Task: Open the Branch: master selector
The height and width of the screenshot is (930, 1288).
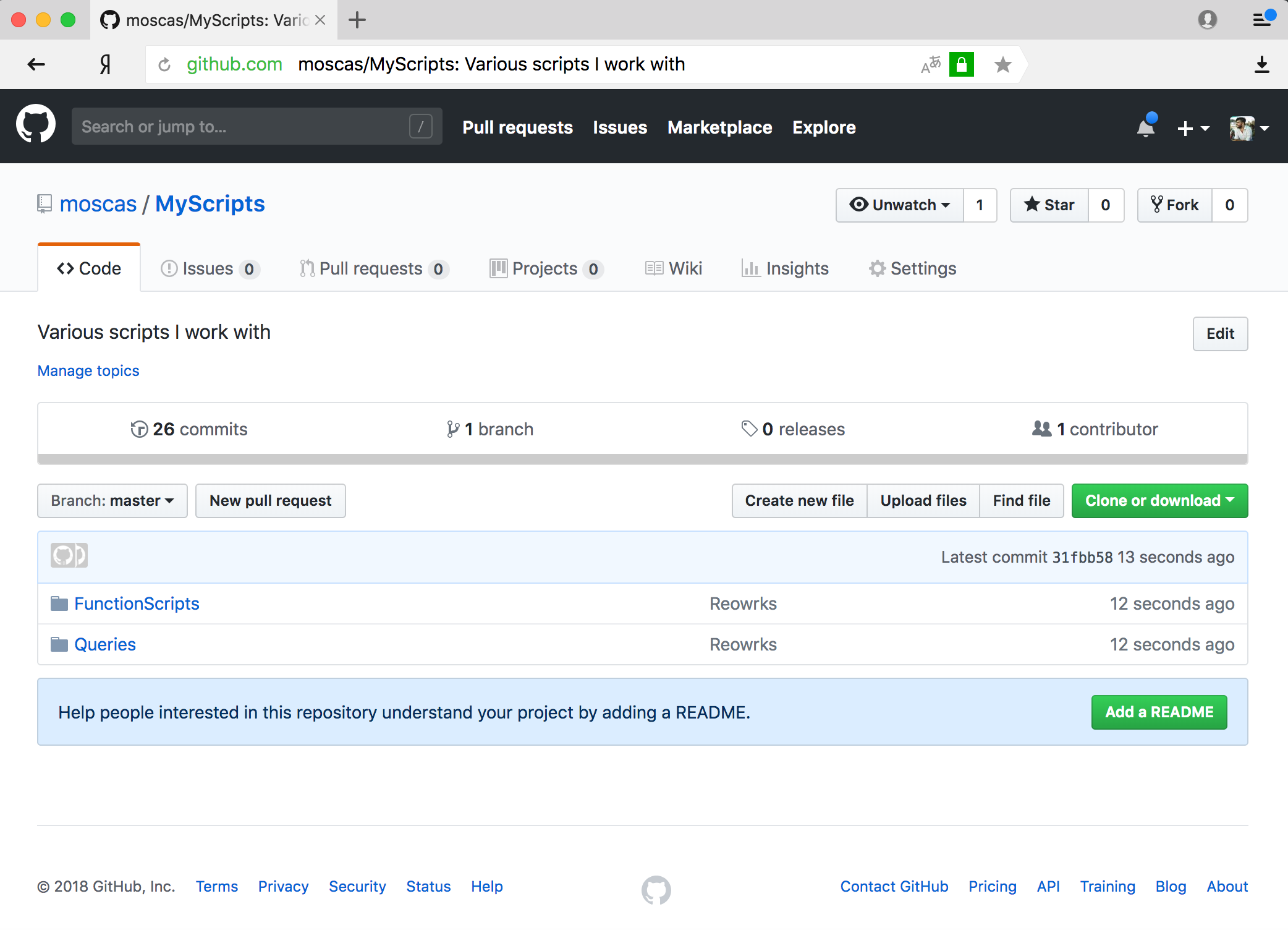Action: click(112, 501)
